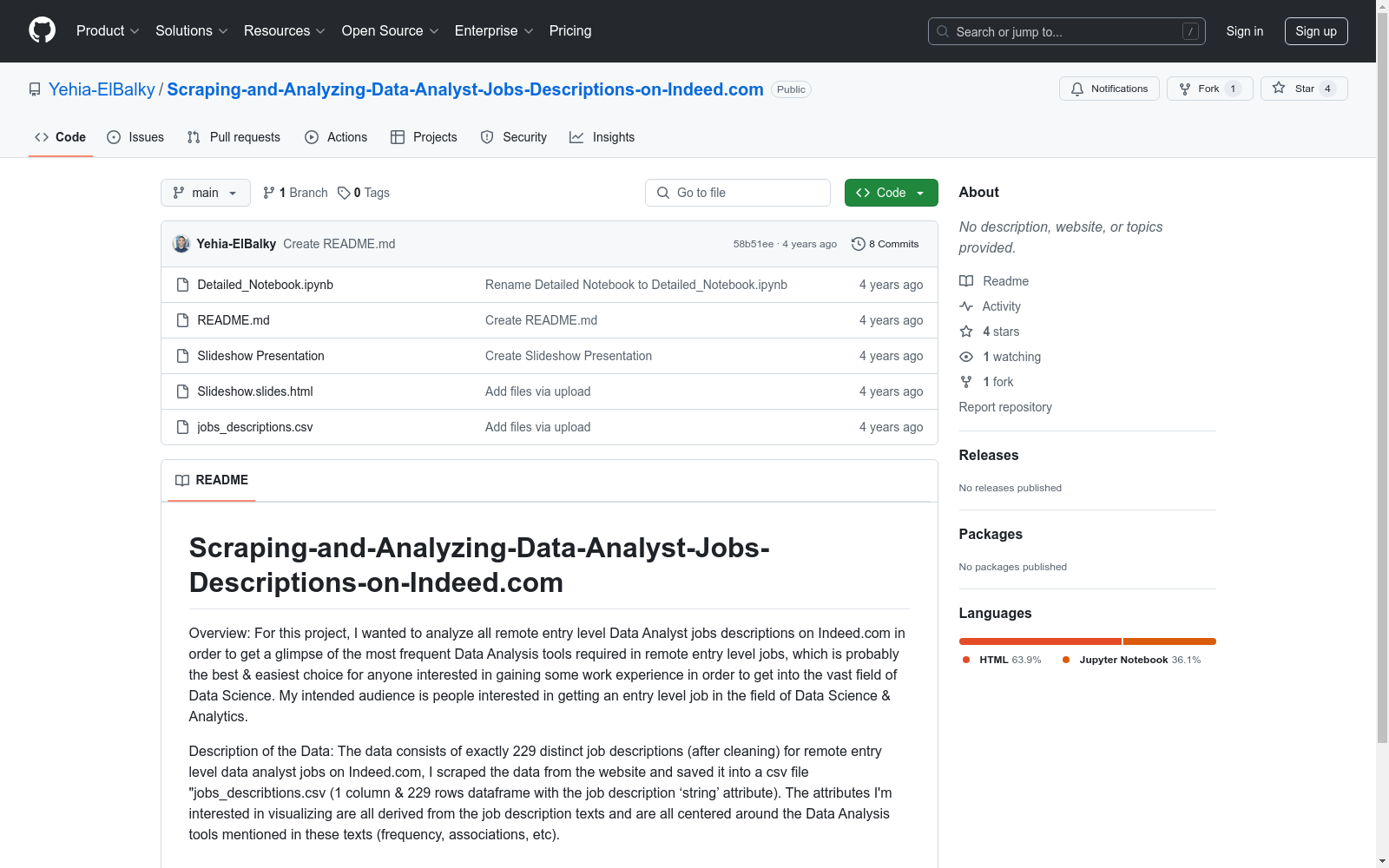Click the Pull requests icon
1389x868 pixels.
point(194,137)
